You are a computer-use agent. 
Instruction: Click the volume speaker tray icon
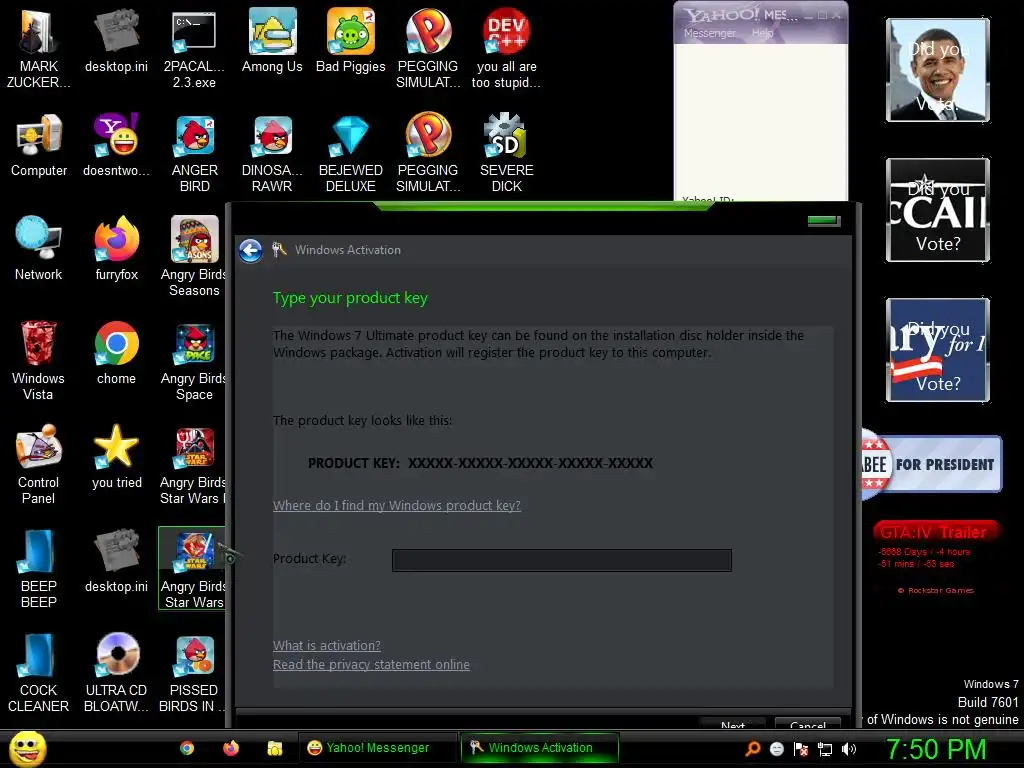pyautogui.click(x=849, y=749)
